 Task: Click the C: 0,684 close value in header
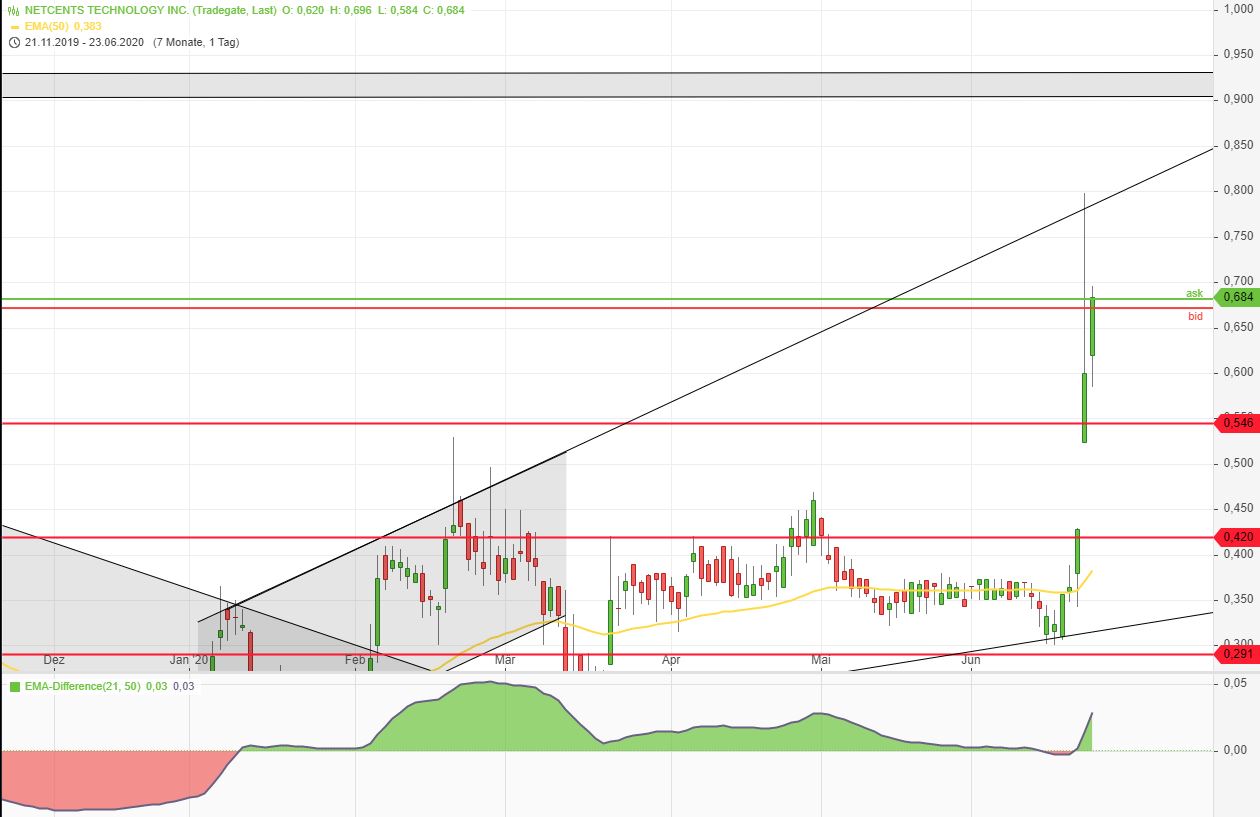442,10
